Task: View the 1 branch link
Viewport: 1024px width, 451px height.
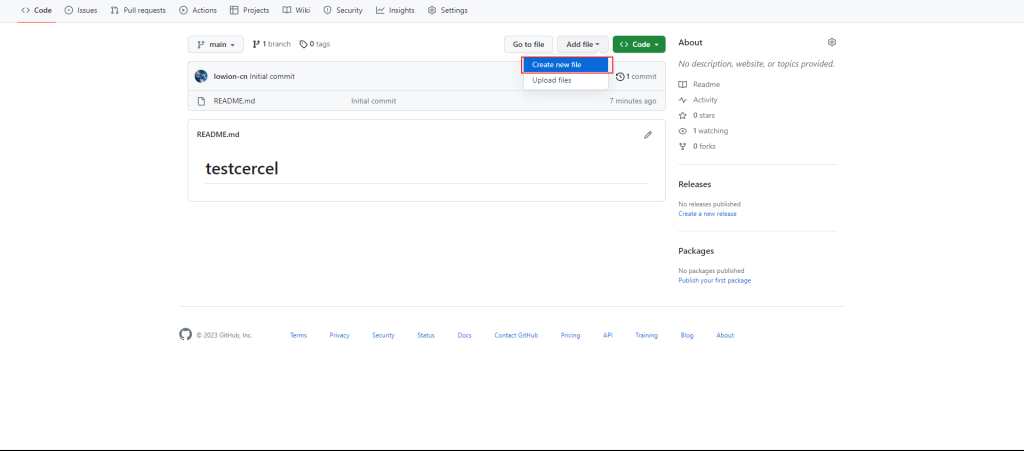Action: 272,44
